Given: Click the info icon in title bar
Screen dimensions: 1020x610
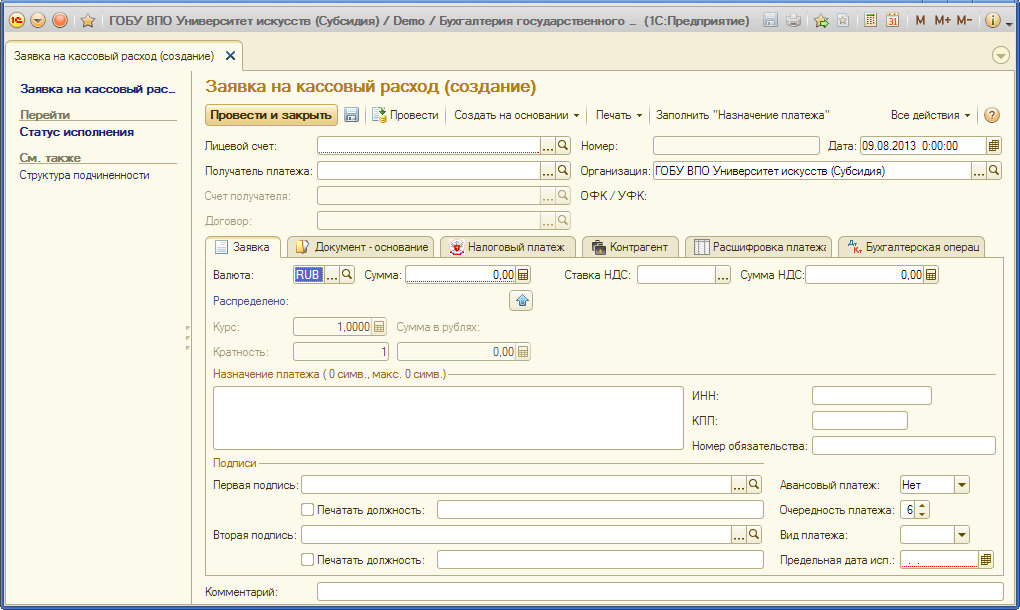Looking at the screenshot, I should point(992,21).
